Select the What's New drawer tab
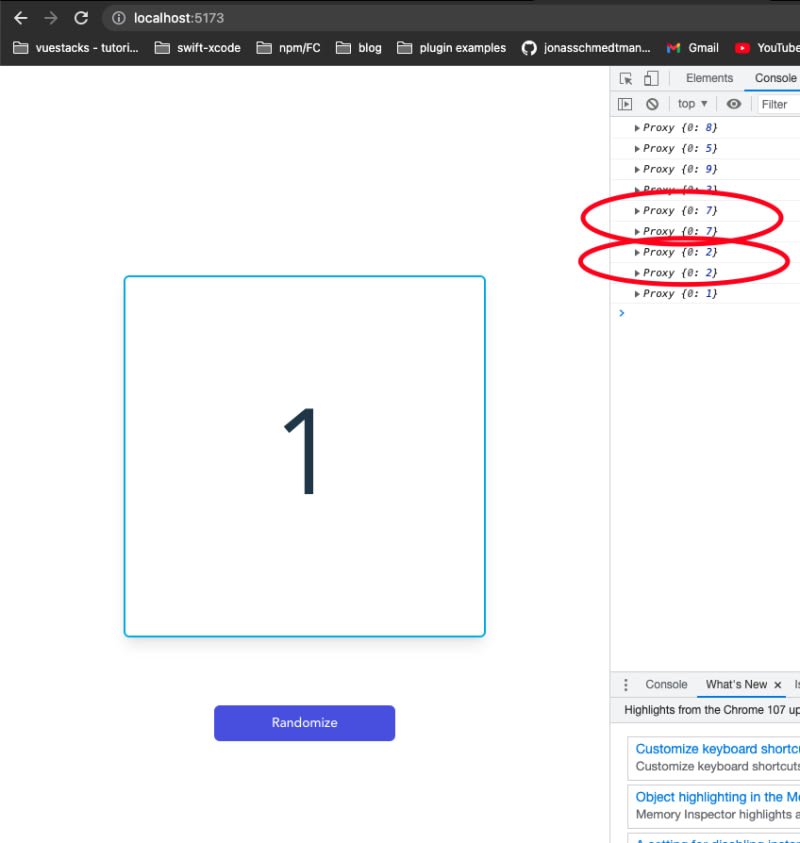The image size is (800, 843). tap(736, 684)
